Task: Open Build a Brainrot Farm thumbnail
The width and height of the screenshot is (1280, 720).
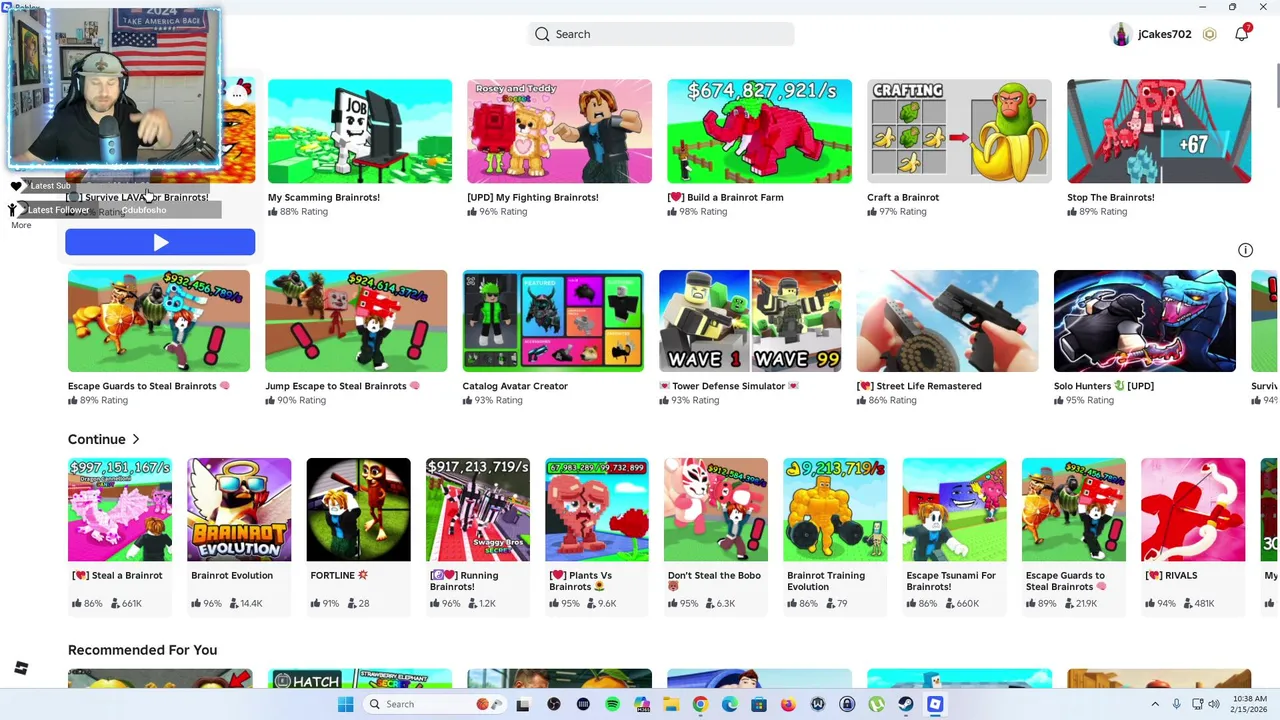Action: point(759,131)
